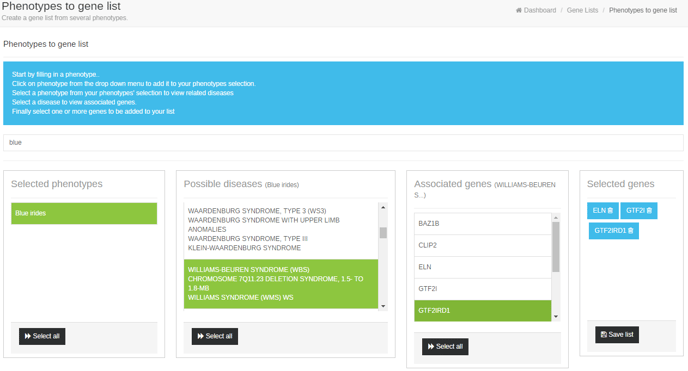The image size is (688, 371).
Task: Select highlighted GTF2IRD1 gene row
Action: (483, 310)
